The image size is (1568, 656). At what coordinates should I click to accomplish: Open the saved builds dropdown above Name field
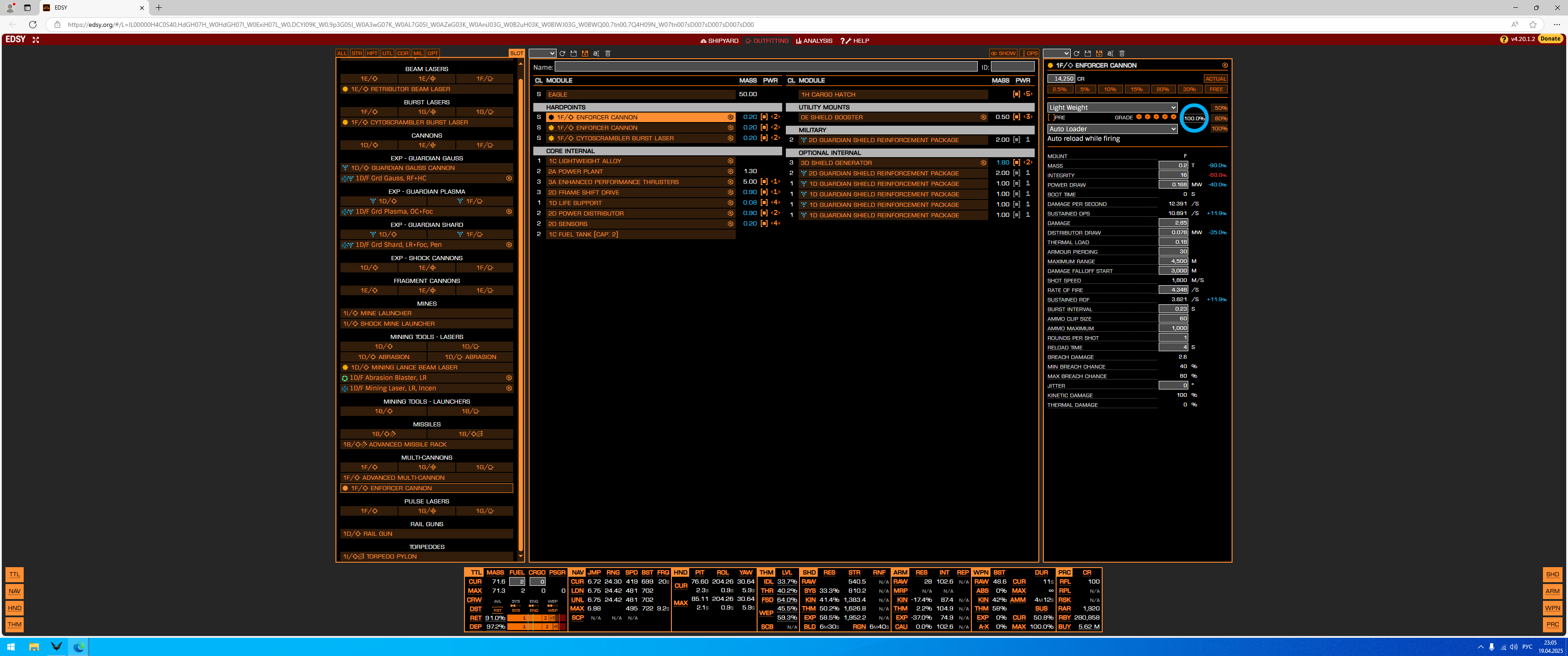click(x=542, y=54)
